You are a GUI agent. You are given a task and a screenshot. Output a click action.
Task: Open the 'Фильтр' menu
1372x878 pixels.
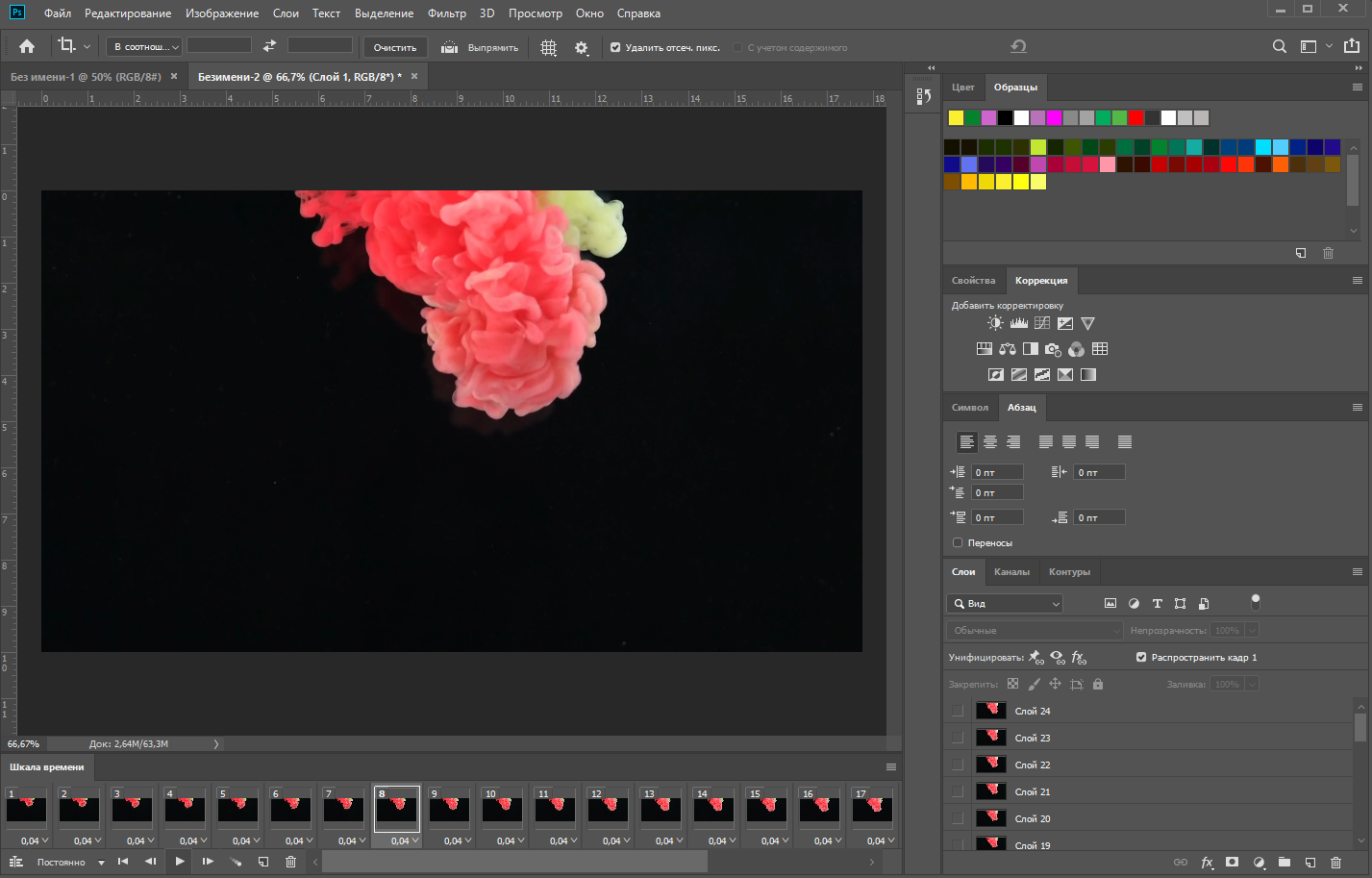pyautogui.click(x=446, y=13)
